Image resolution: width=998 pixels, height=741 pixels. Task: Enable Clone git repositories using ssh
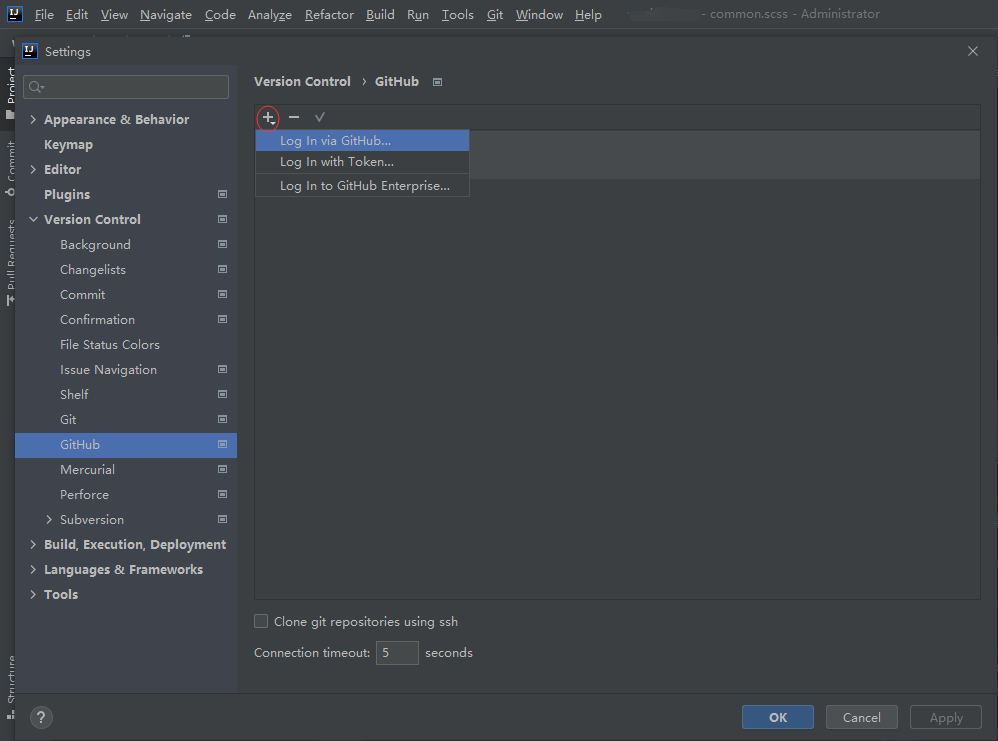click(261, 621)
